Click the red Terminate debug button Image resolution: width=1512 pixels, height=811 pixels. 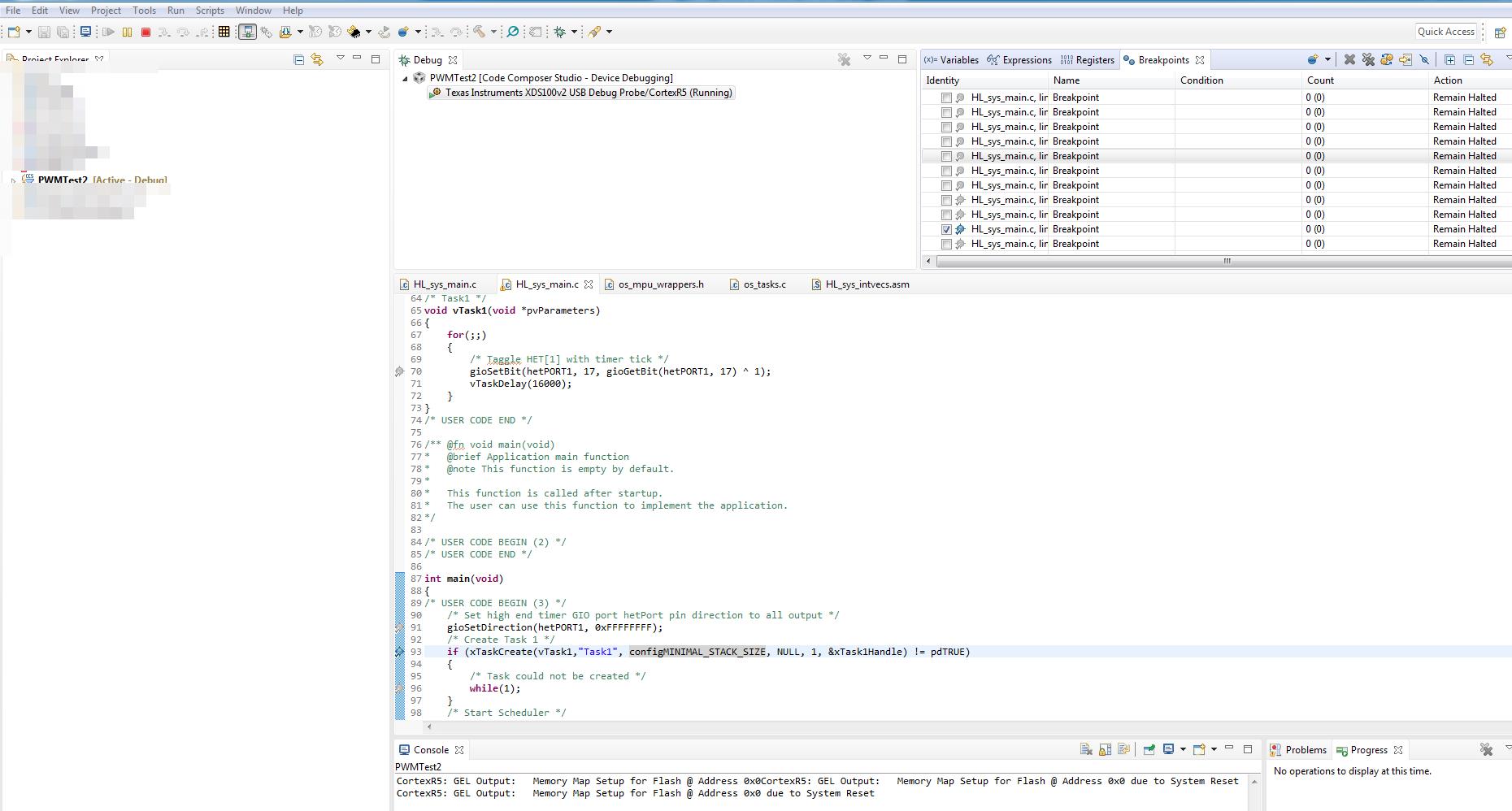pyautogui.click(x=146, y=32)
